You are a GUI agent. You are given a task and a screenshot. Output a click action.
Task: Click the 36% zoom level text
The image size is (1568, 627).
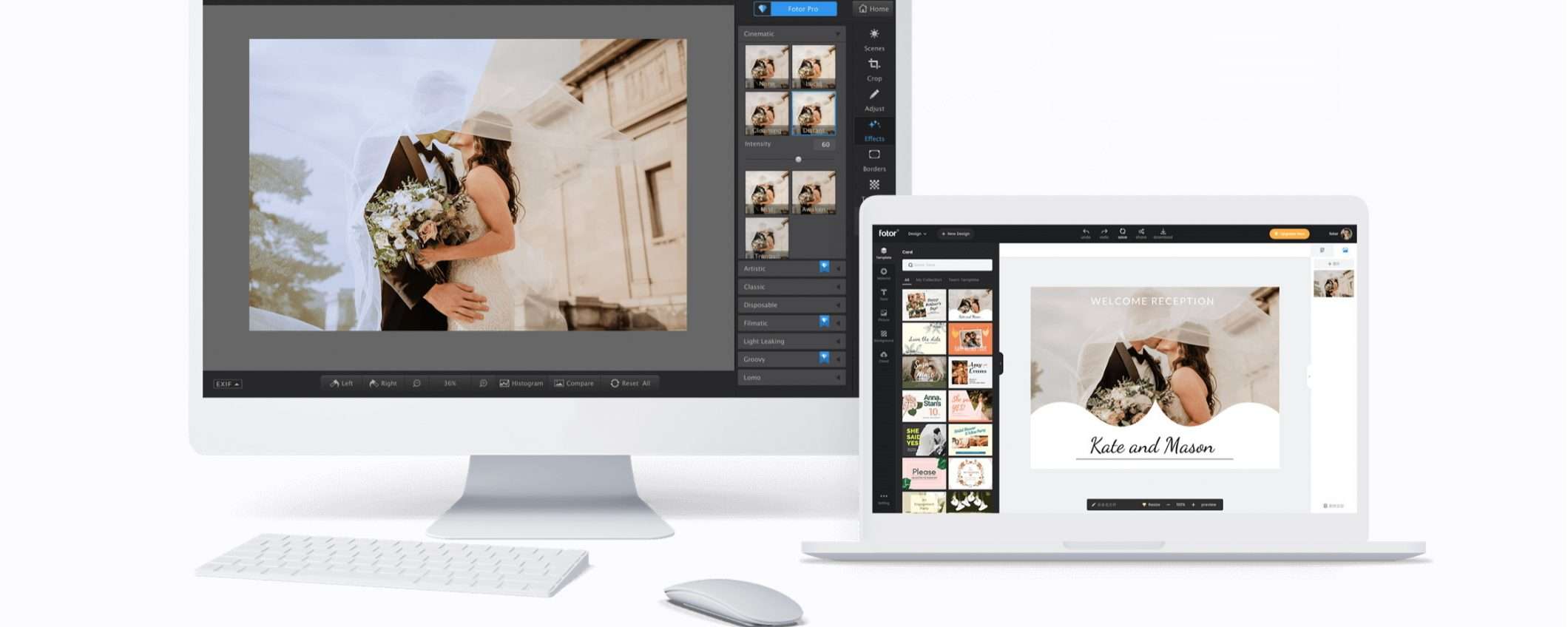pos(450,383)
